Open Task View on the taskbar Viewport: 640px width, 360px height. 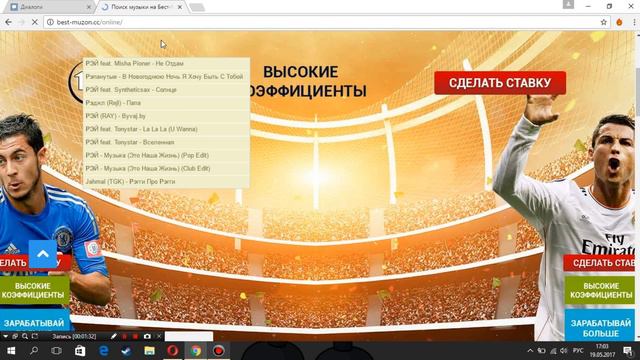tap(57, 351)
